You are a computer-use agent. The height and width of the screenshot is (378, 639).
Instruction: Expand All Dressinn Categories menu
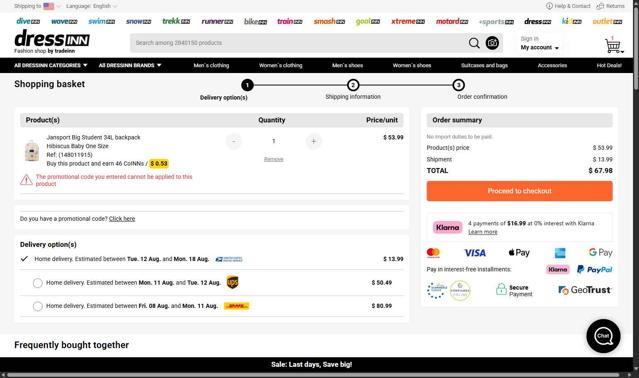(x=51, y=65)
